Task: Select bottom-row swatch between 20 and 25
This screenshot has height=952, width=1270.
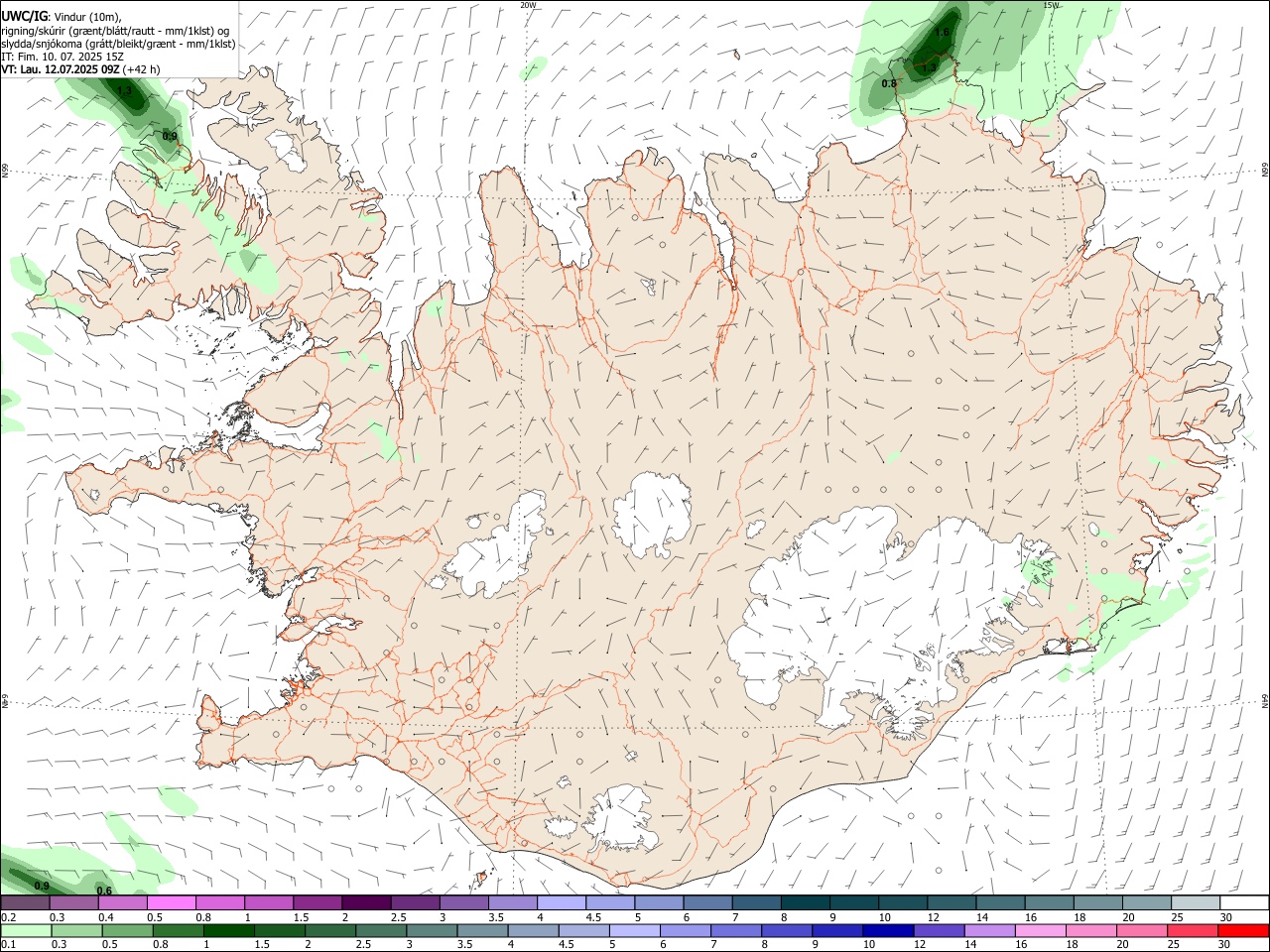Action: [1144, 930]
